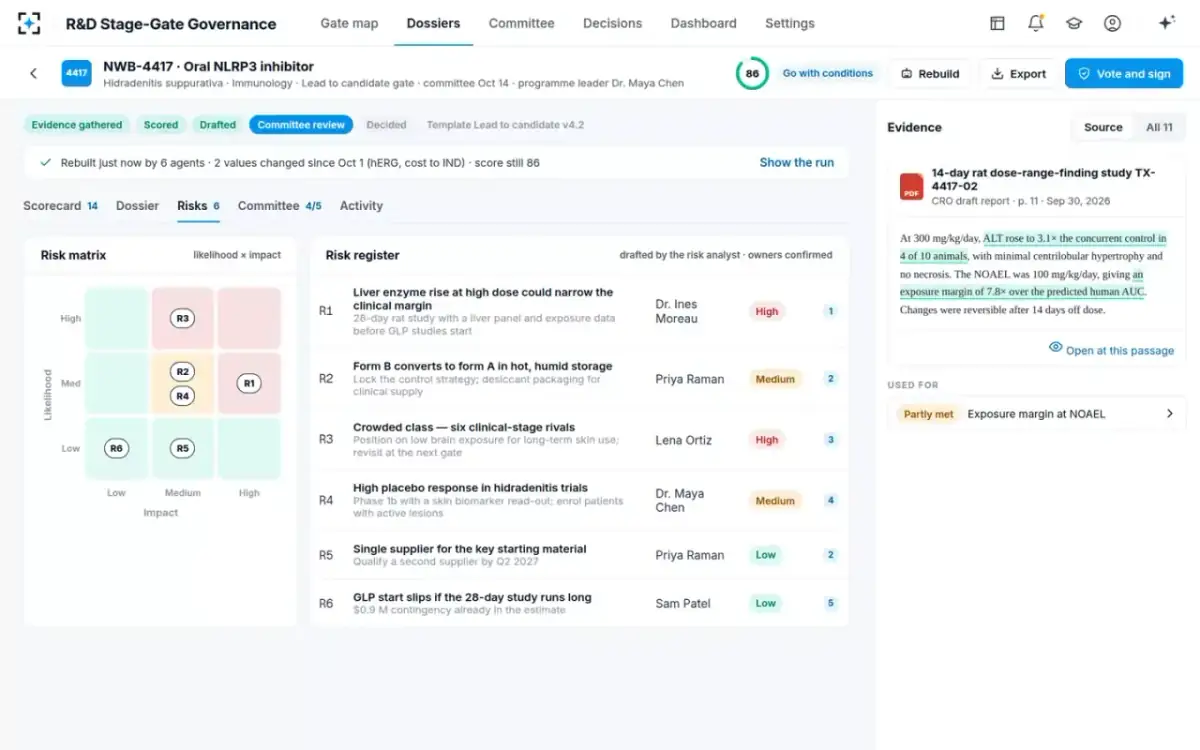Click the count badge 5 on row R6
The image size is (1200, 750).
coord(830,603)
